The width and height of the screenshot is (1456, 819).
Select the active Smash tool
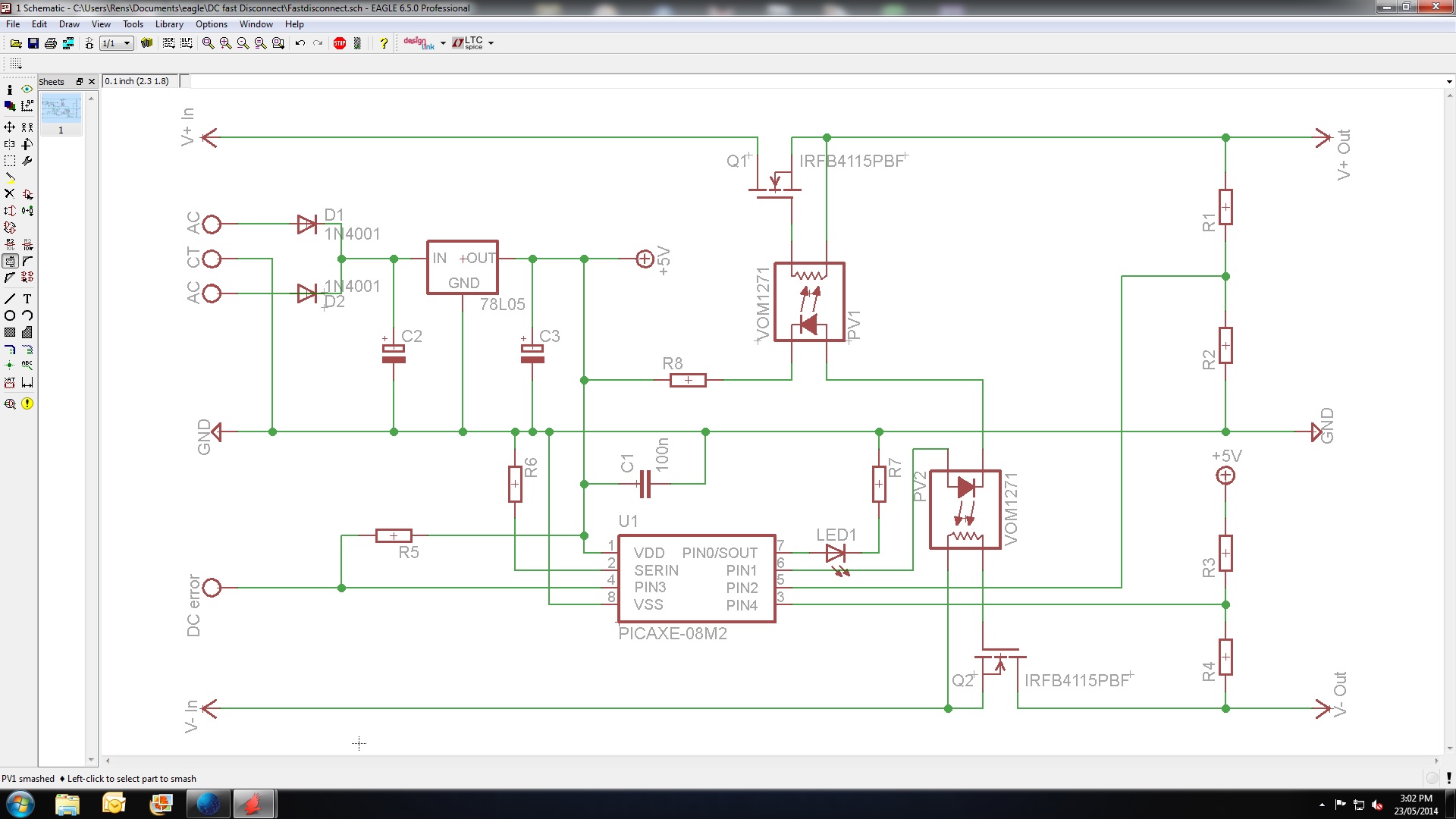coord(10,261)
